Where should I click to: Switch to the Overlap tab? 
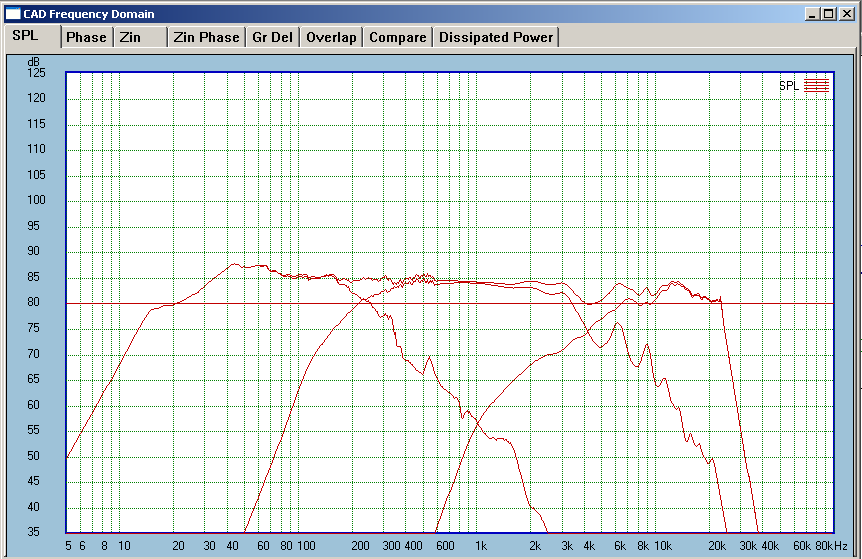coord(331,37)
